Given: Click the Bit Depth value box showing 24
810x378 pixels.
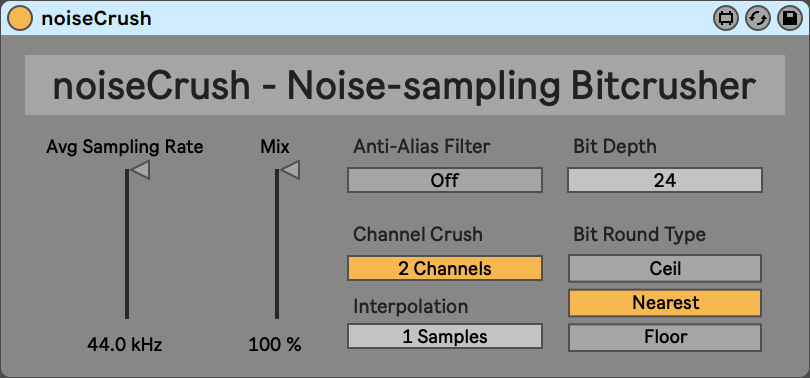Looking at the screenshot, I should click(665, 180).
